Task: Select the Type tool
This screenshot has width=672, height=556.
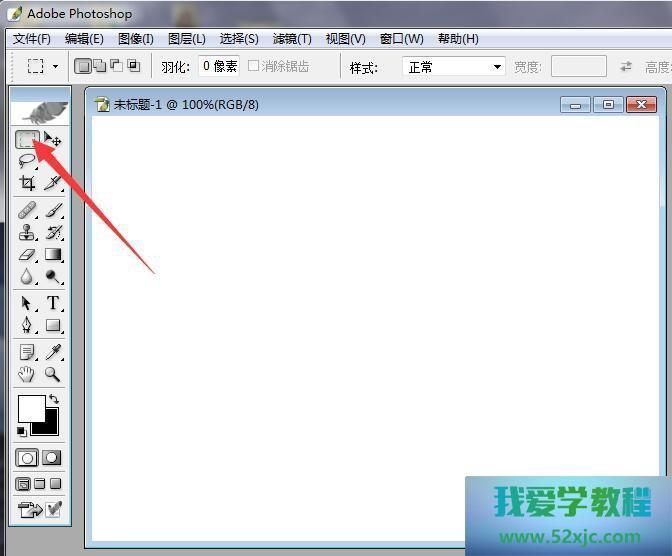Action: point(53,303)
